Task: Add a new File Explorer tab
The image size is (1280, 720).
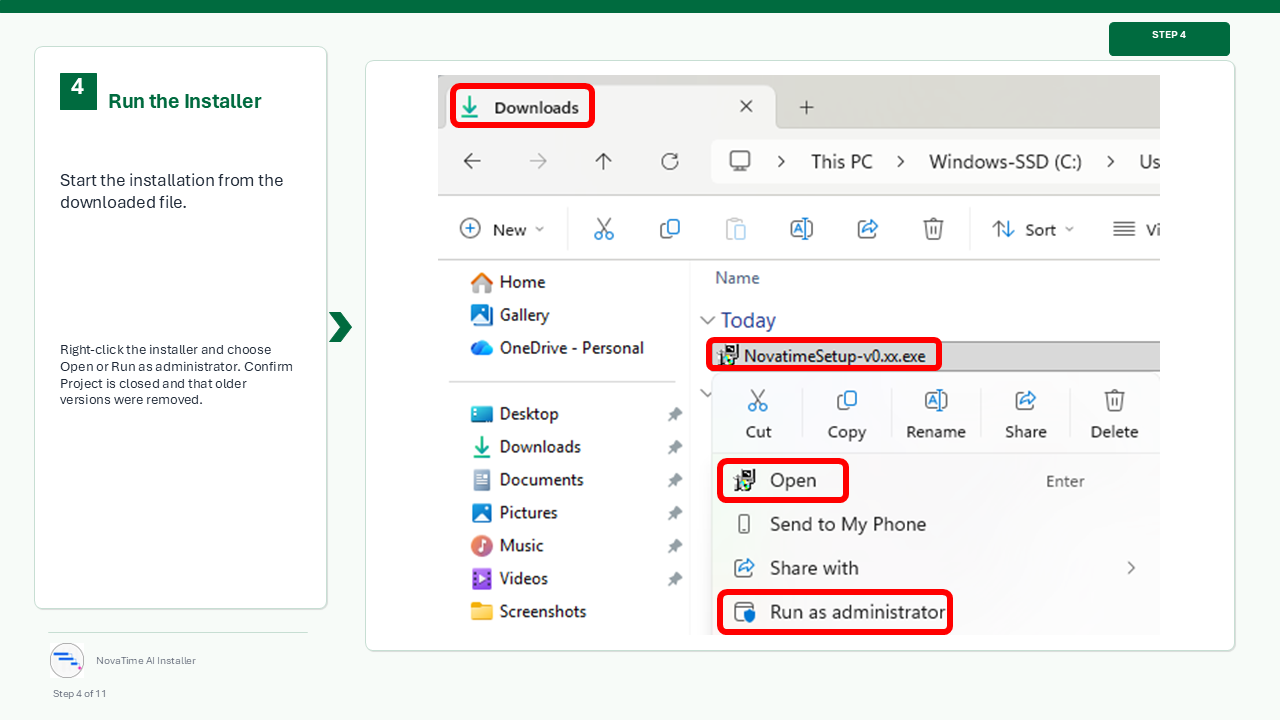Action: point(807,107)
